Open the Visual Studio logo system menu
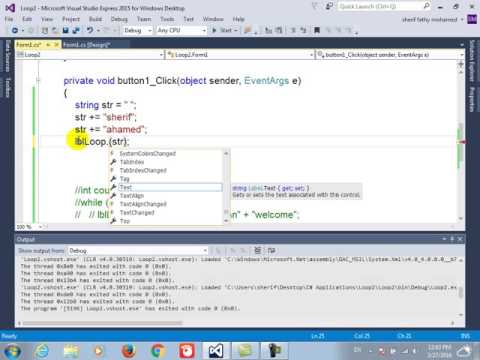Viewport: 480px width, 360px height. pos(10,8)
